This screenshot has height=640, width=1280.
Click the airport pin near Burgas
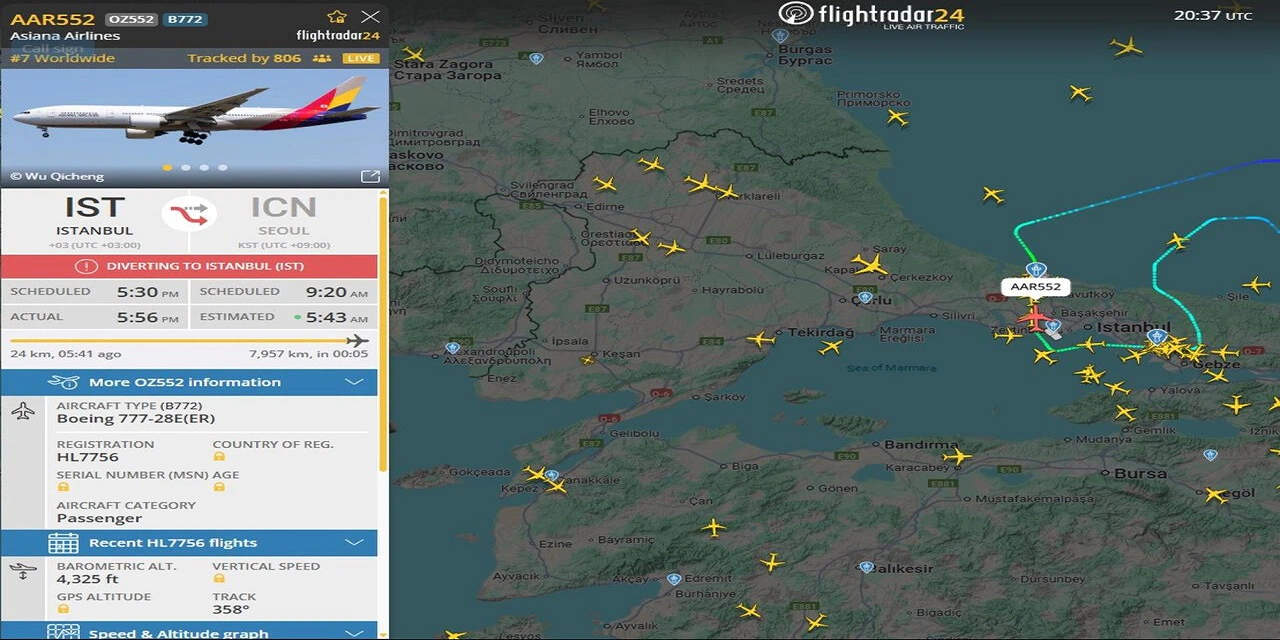click(780, 36)
